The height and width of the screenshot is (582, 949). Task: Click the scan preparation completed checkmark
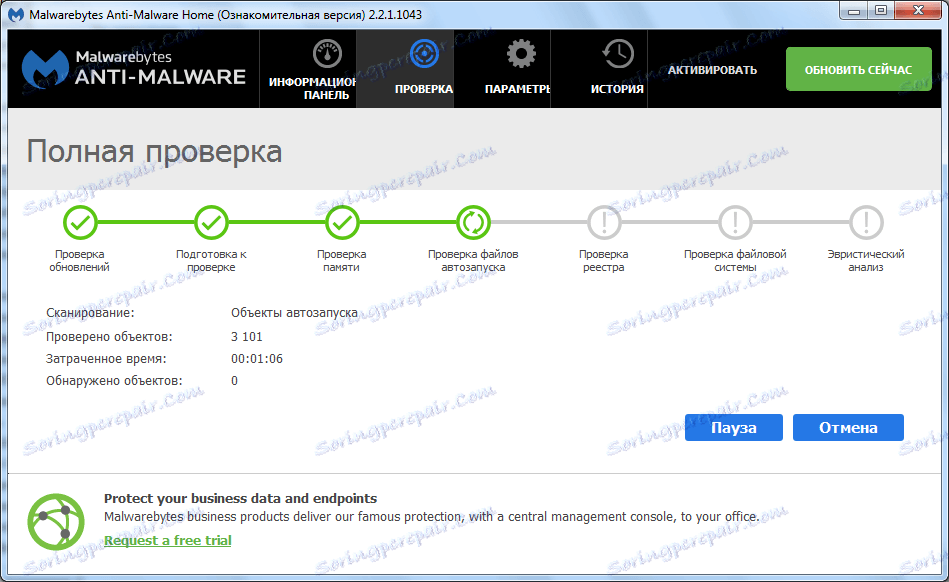(x=211, y=223)
